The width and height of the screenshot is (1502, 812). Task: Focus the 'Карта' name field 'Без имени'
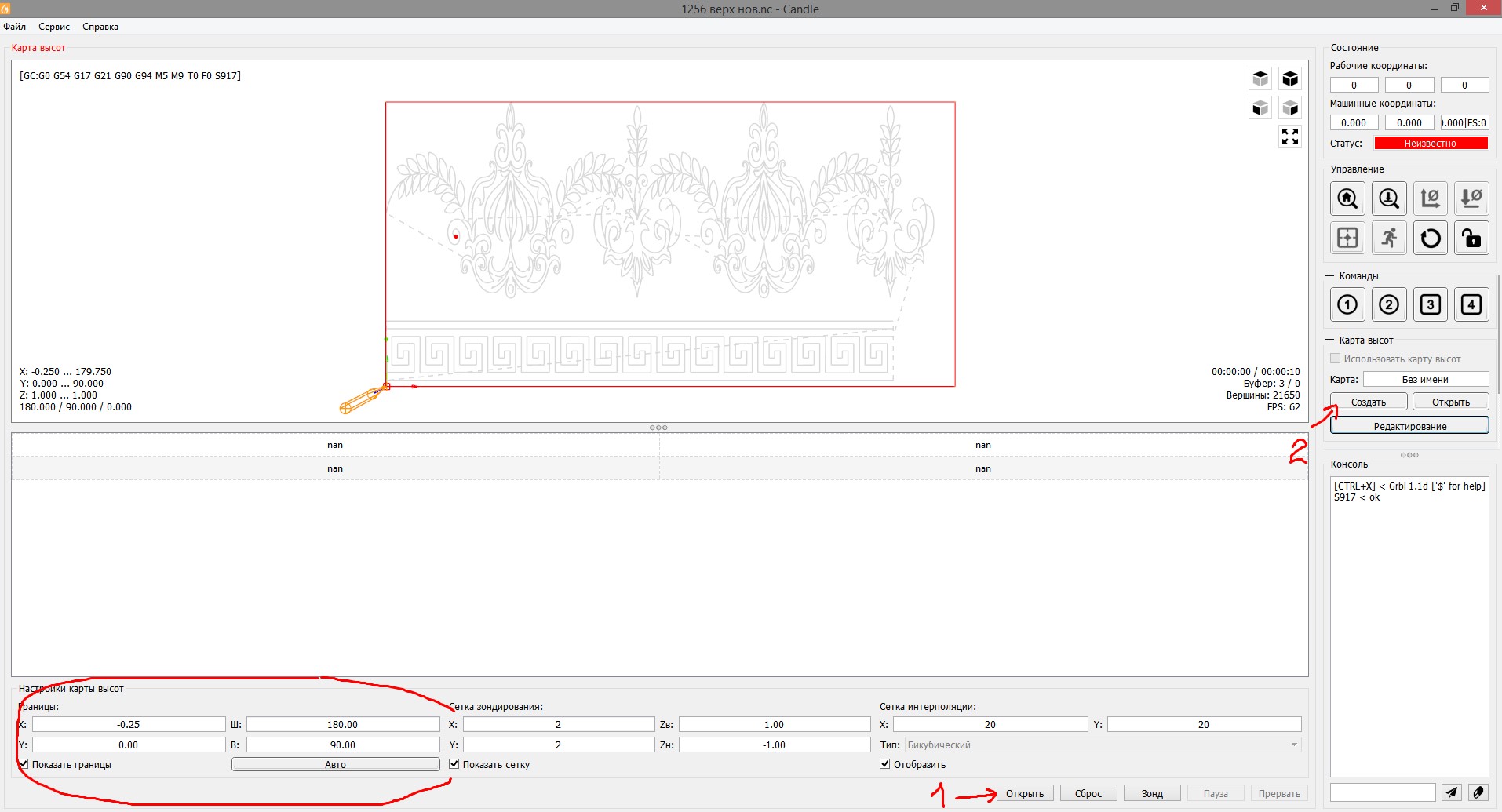point(1426,379)
